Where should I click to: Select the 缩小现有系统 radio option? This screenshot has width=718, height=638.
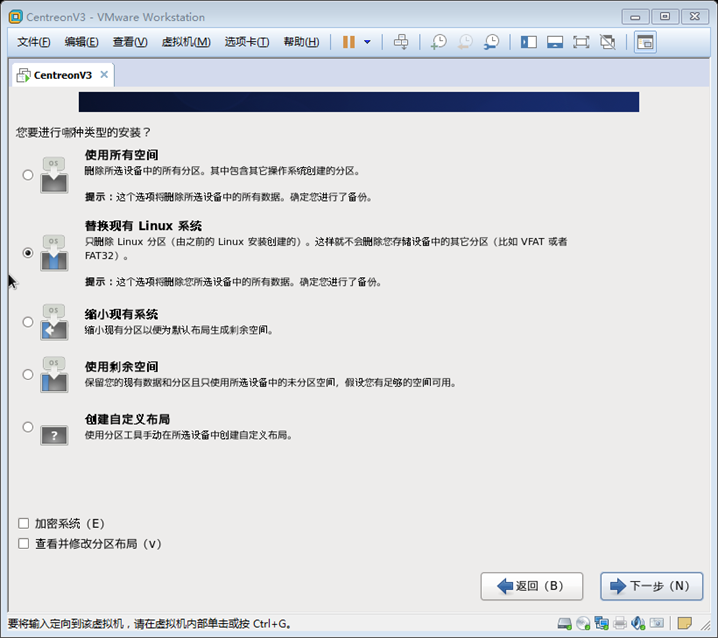(x=28, y=322)
